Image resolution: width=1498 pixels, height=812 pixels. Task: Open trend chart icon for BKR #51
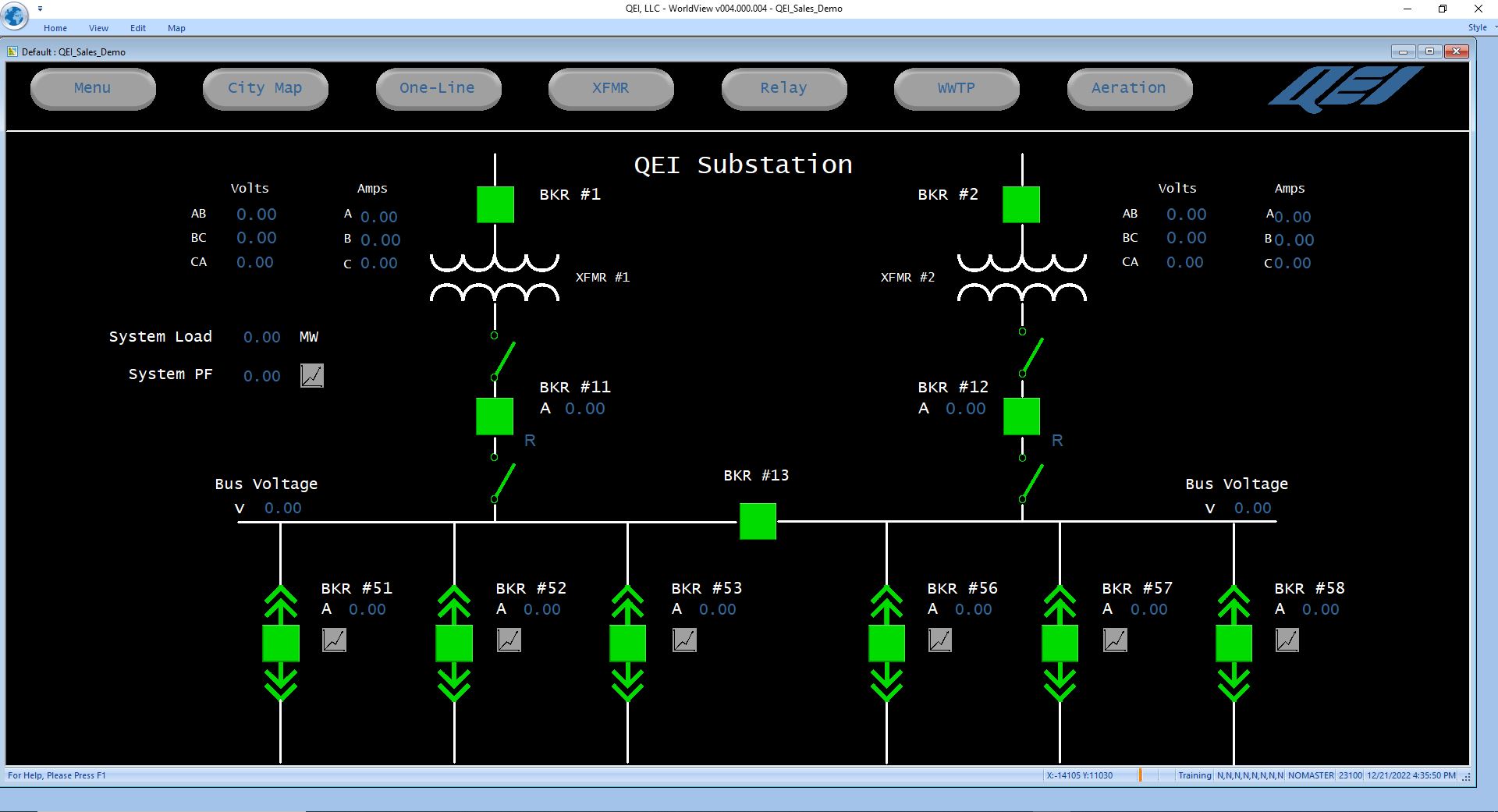tap(334, 640)
